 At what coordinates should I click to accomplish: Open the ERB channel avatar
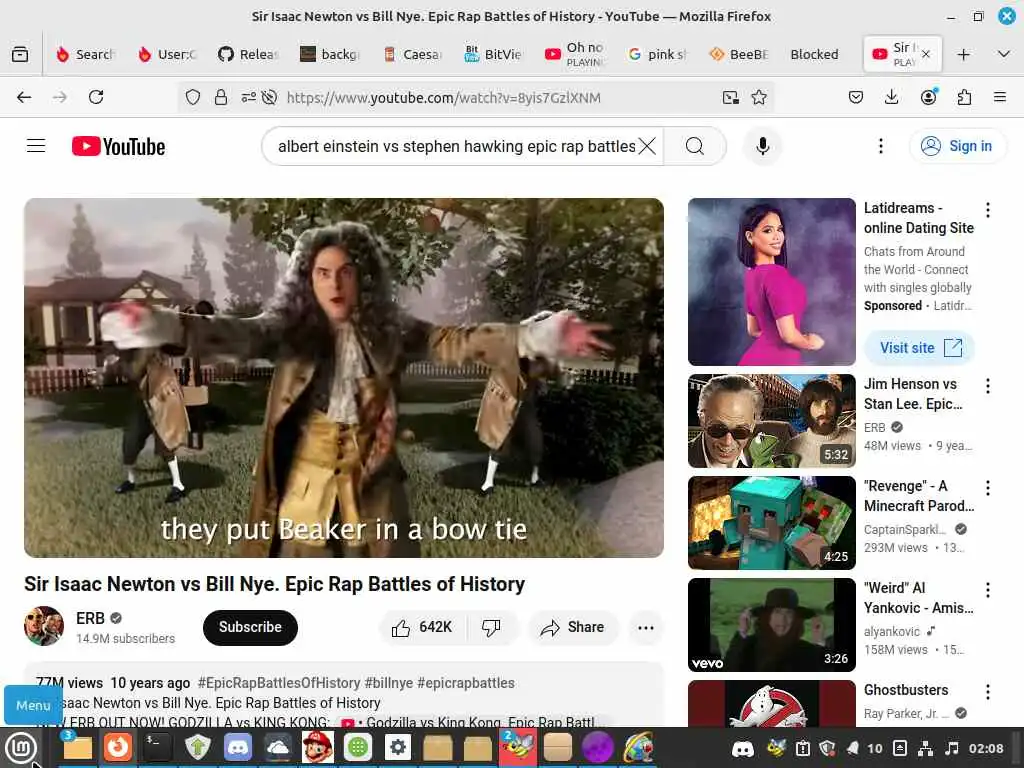point(44,626)
